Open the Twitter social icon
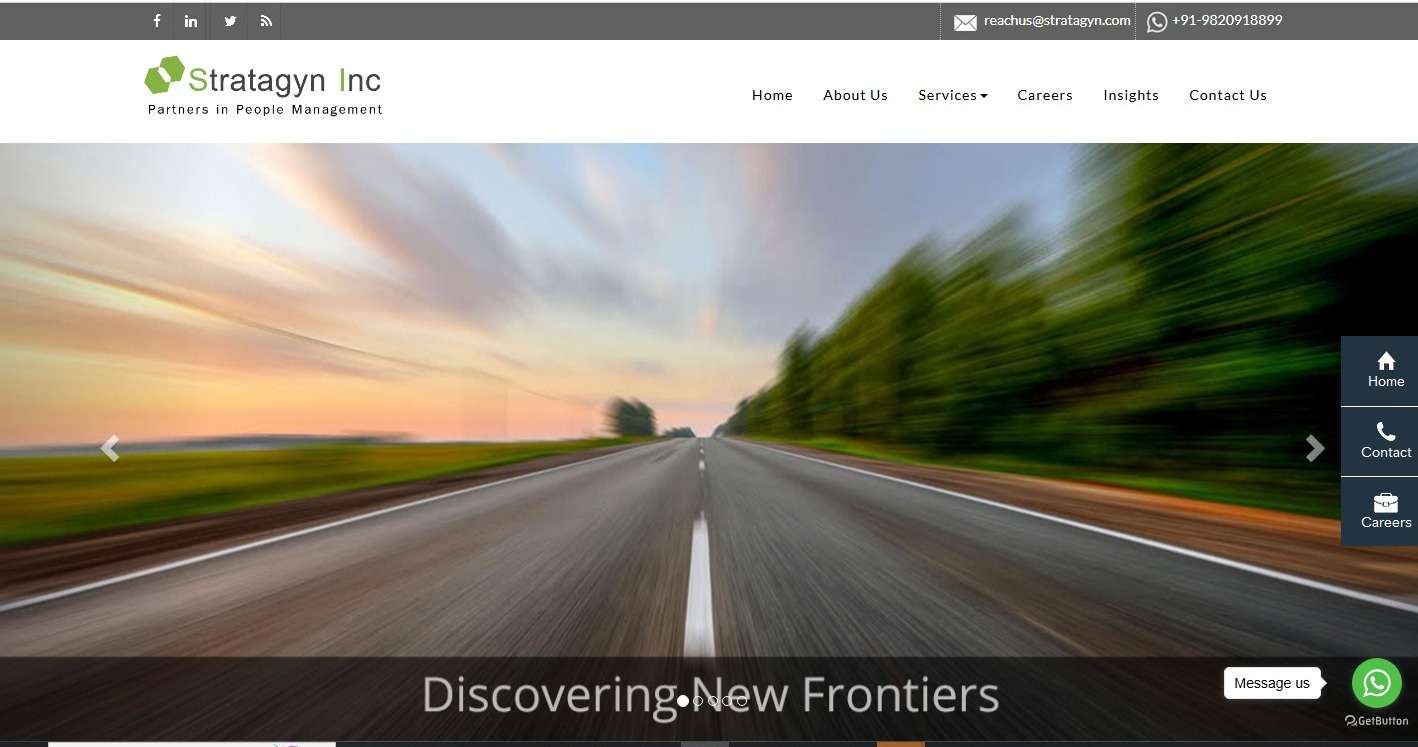The height and width of the screenshot is (747, 1418). [230, 21]
